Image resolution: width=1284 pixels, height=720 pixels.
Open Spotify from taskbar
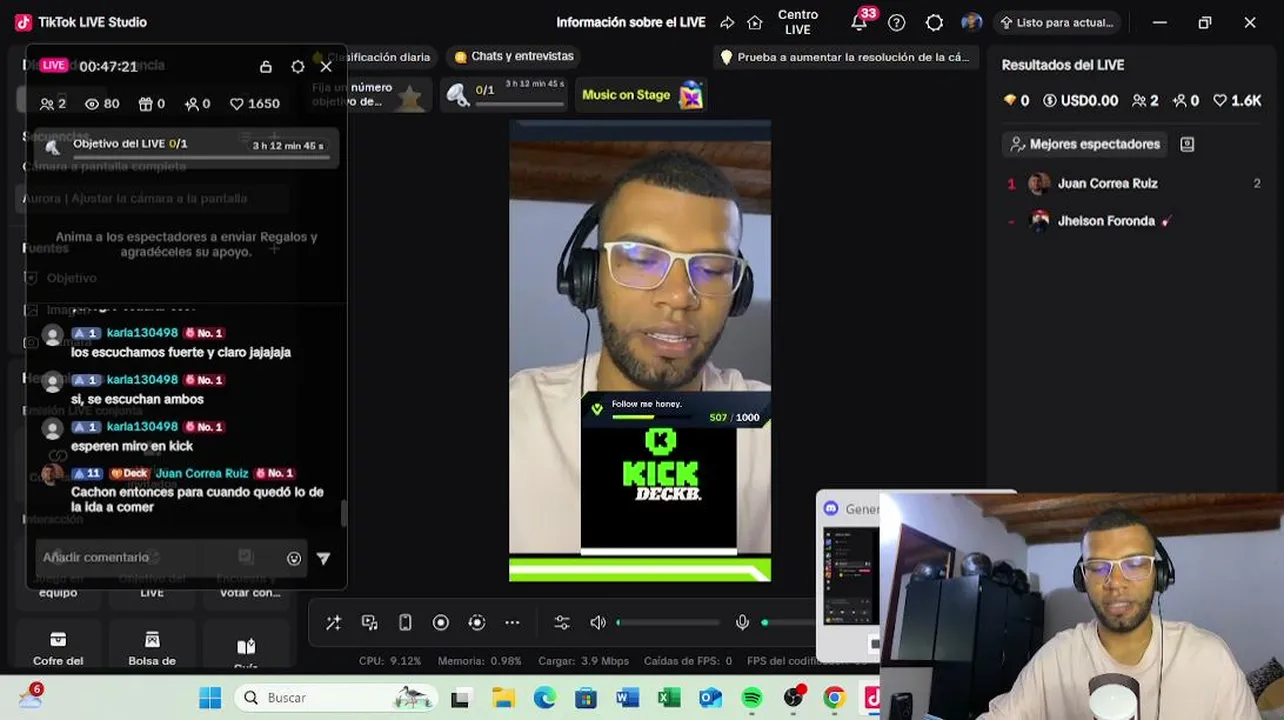click(x=752, y=698)
